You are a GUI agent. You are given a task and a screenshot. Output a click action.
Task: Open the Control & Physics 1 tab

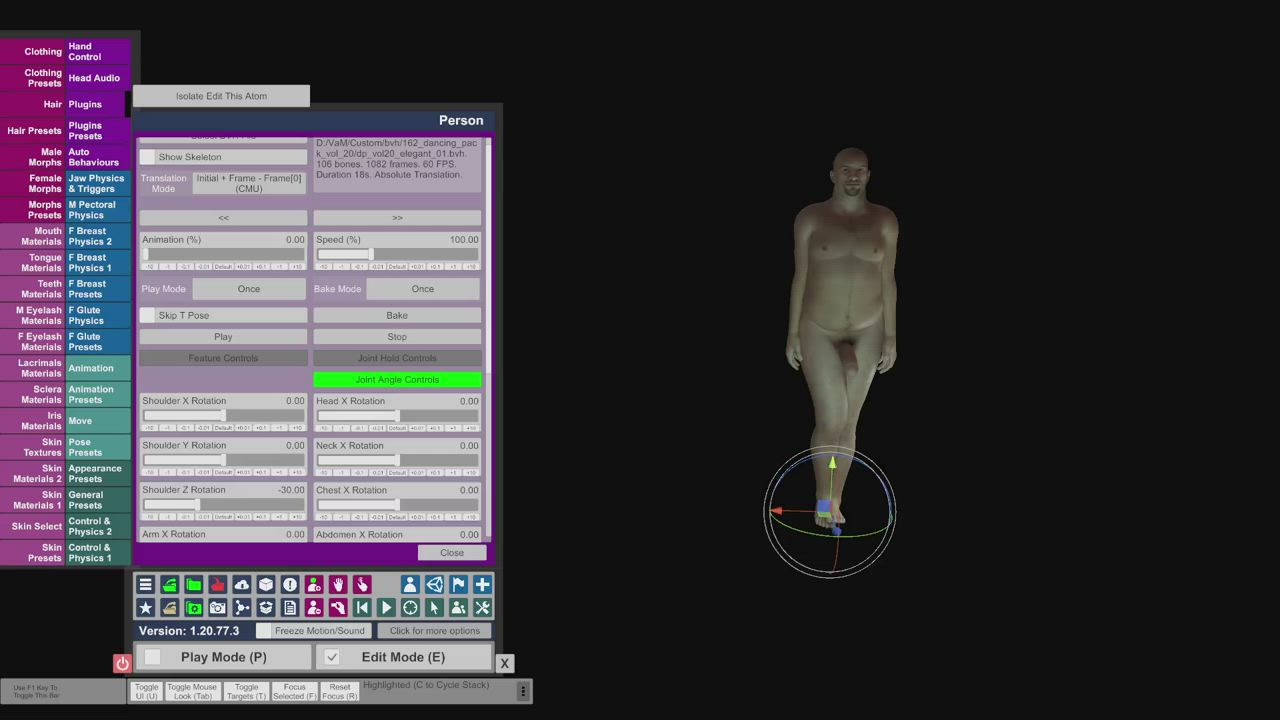click(98, 553)
